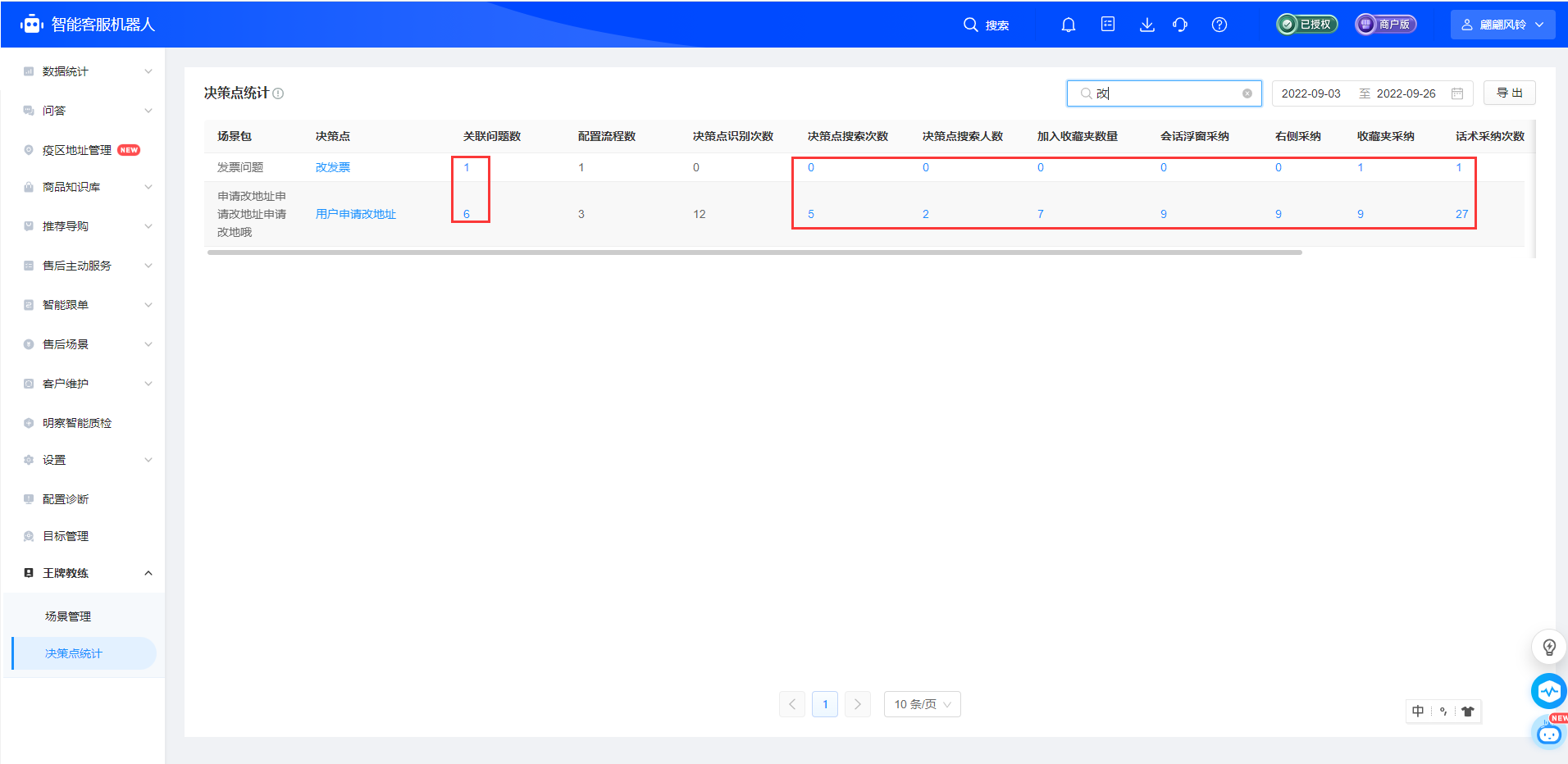
Task: Switch input method 中 language indicator
Action: point(1418,712)
